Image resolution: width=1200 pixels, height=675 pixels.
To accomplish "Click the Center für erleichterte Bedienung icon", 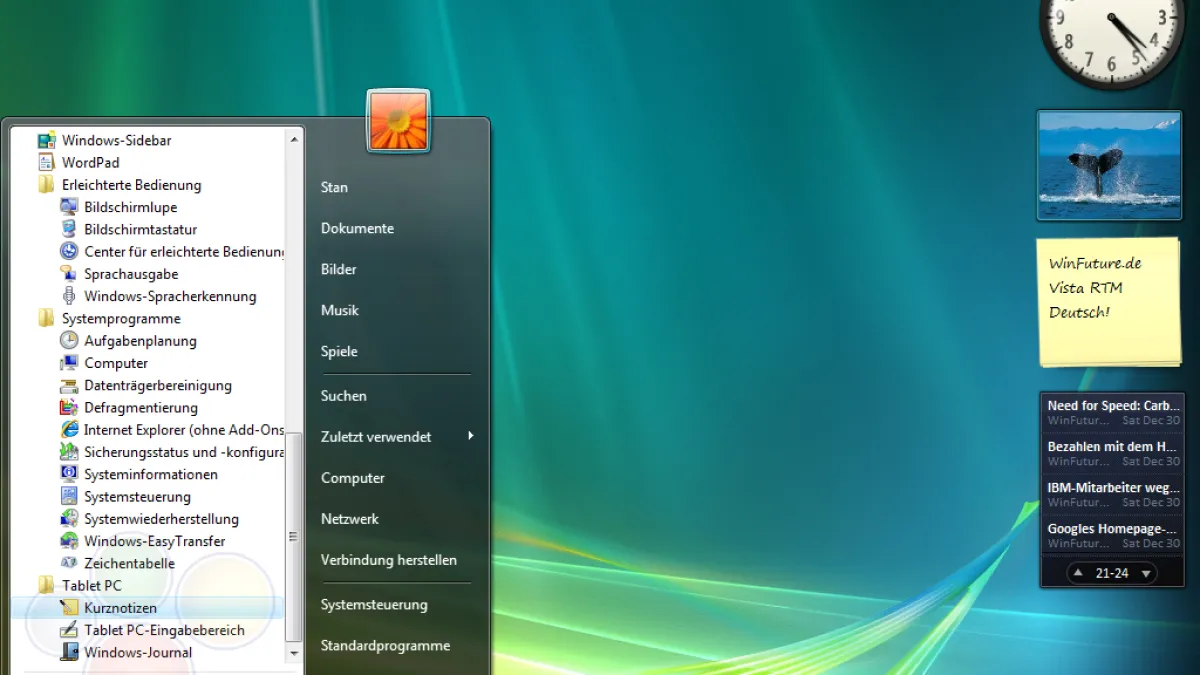I will click(x=68, y=251).
